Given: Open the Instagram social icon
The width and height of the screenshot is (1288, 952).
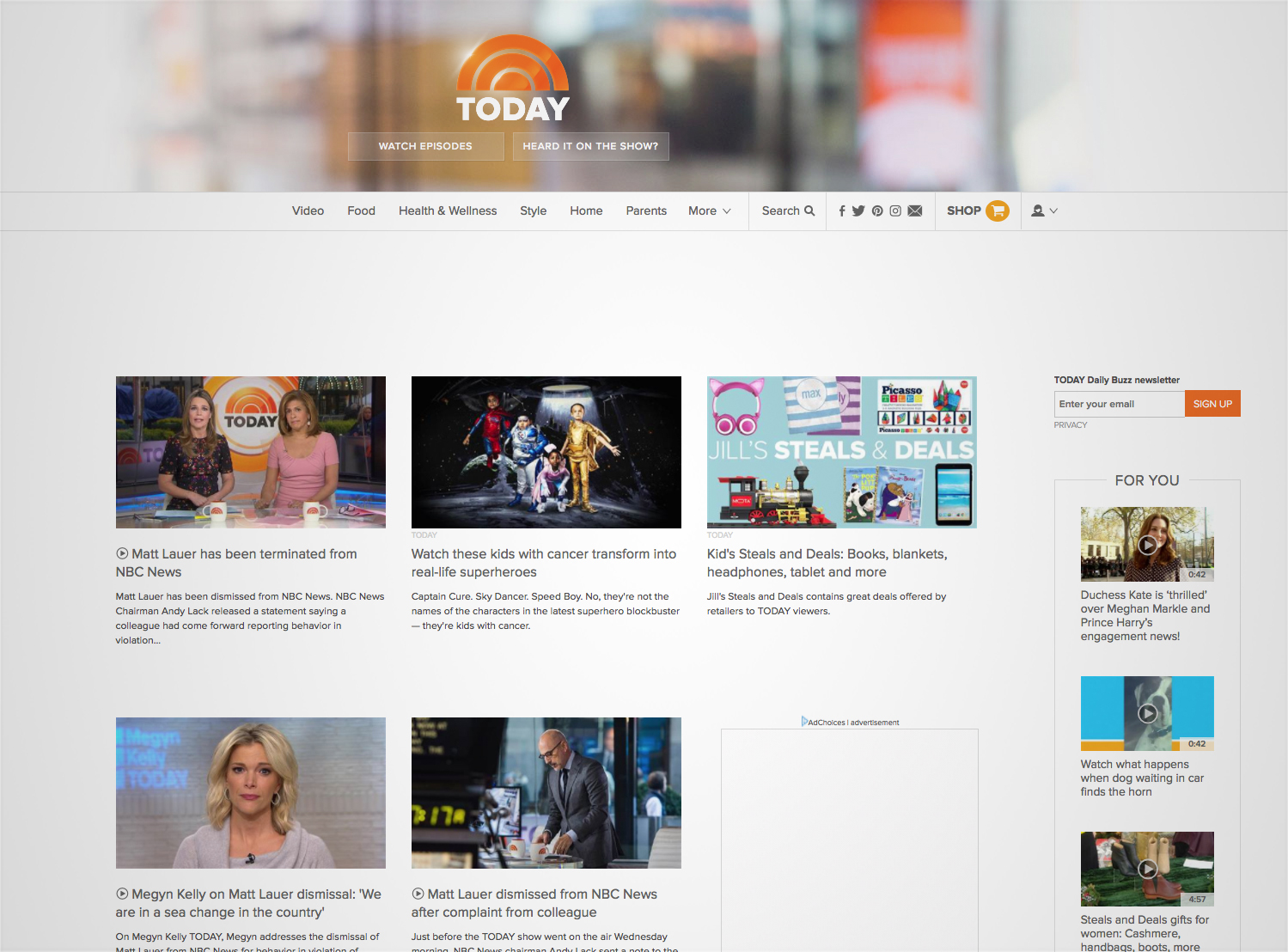Looking at the screenshot, I should (895, 211).
